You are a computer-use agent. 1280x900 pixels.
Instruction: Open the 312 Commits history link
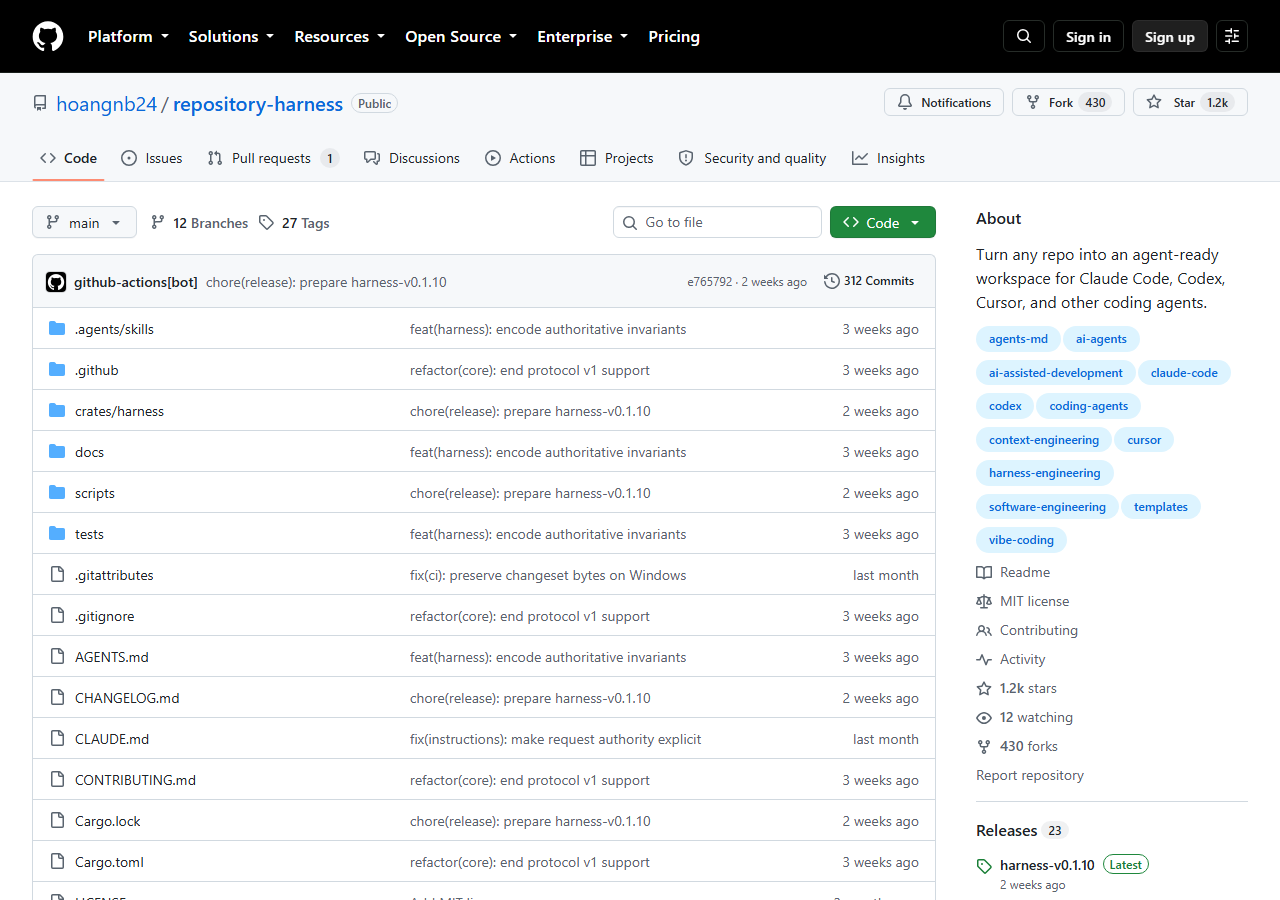click(869, 281)
